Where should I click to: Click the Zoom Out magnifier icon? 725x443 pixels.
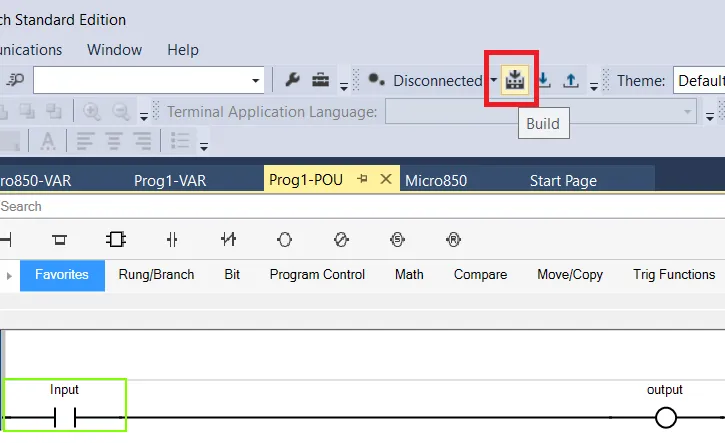point(121,111)
